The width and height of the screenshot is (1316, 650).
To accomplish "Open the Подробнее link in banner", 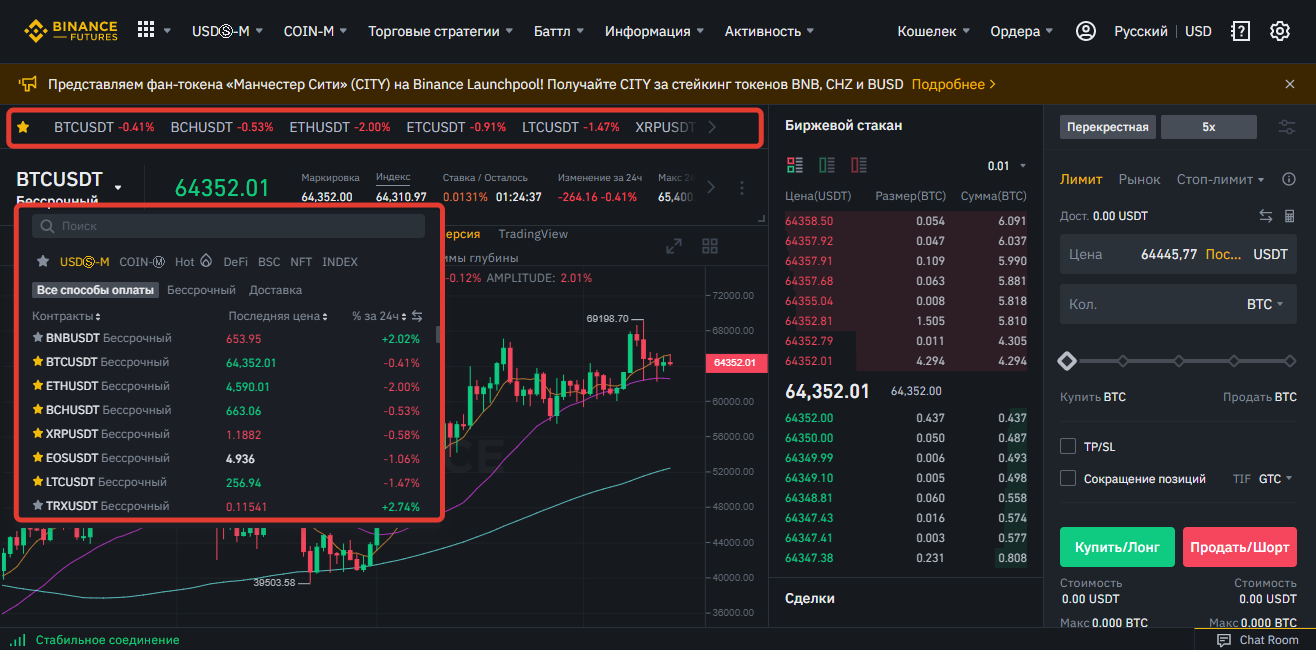I will click(953, 84).
